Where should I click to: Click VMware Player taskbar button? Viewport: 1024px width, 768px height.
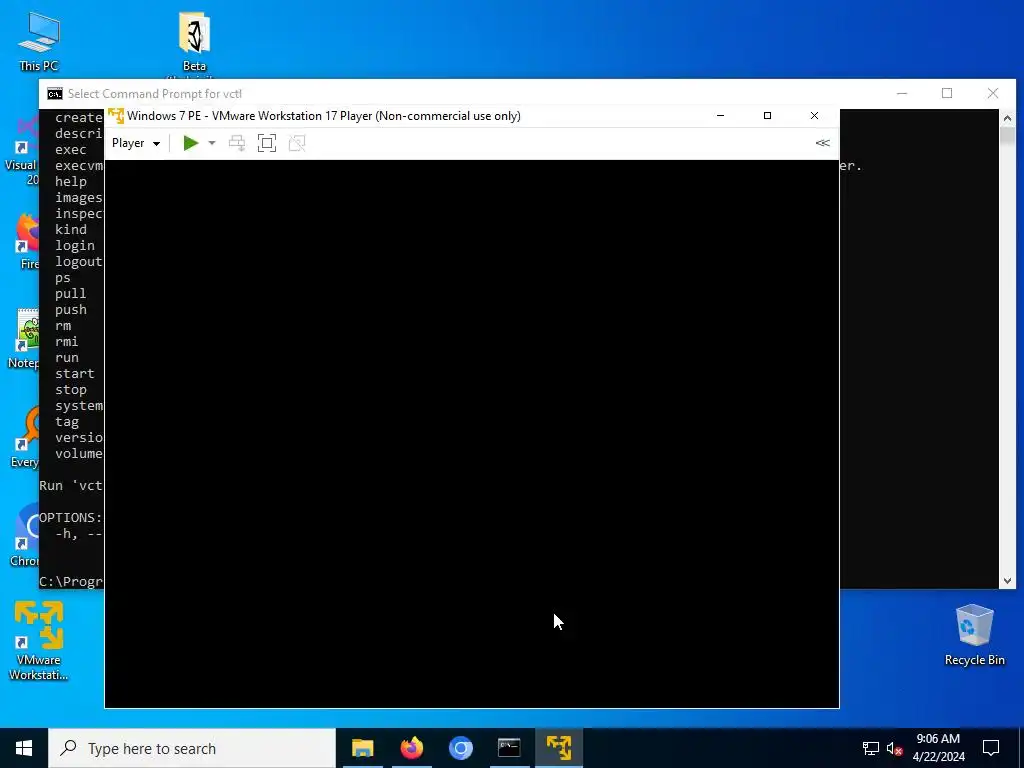[559, 748]
